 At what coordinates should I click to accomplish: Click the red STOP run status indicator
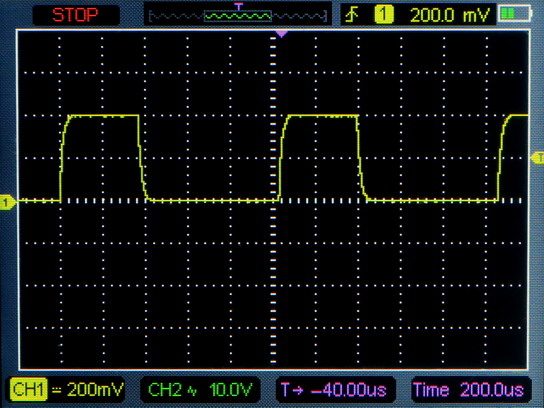[x=75, y=15]
